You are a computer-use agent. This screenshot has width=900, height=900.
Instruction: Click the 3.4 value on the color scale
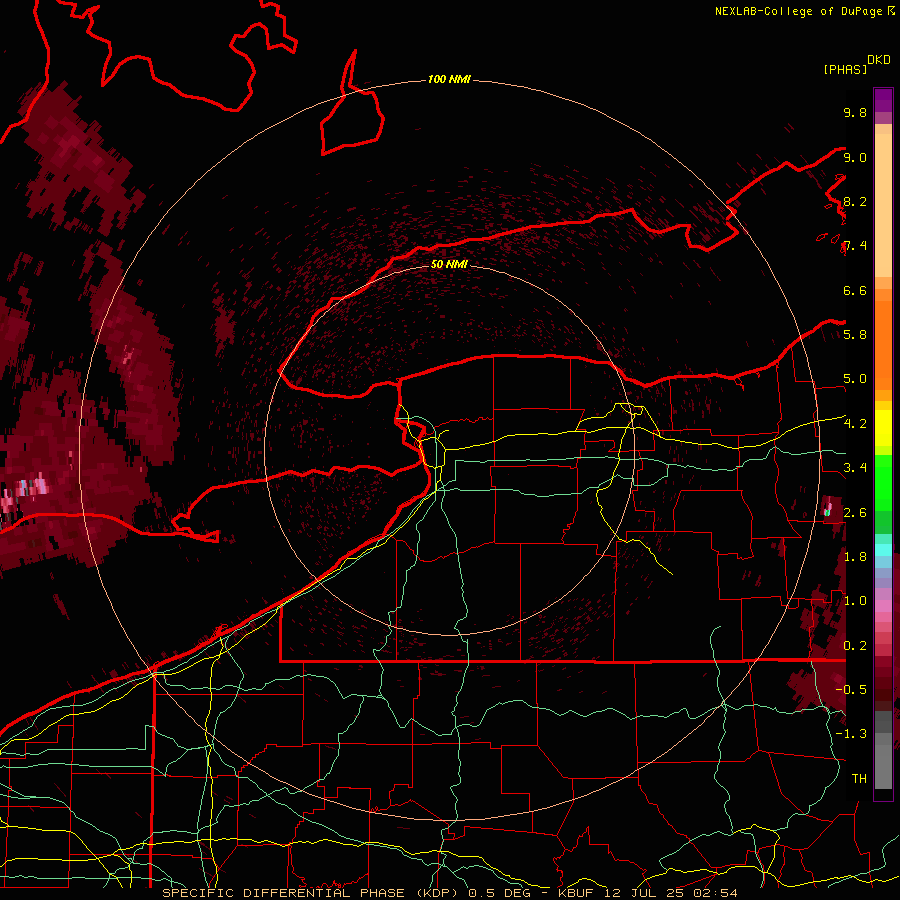pos(855,468)
